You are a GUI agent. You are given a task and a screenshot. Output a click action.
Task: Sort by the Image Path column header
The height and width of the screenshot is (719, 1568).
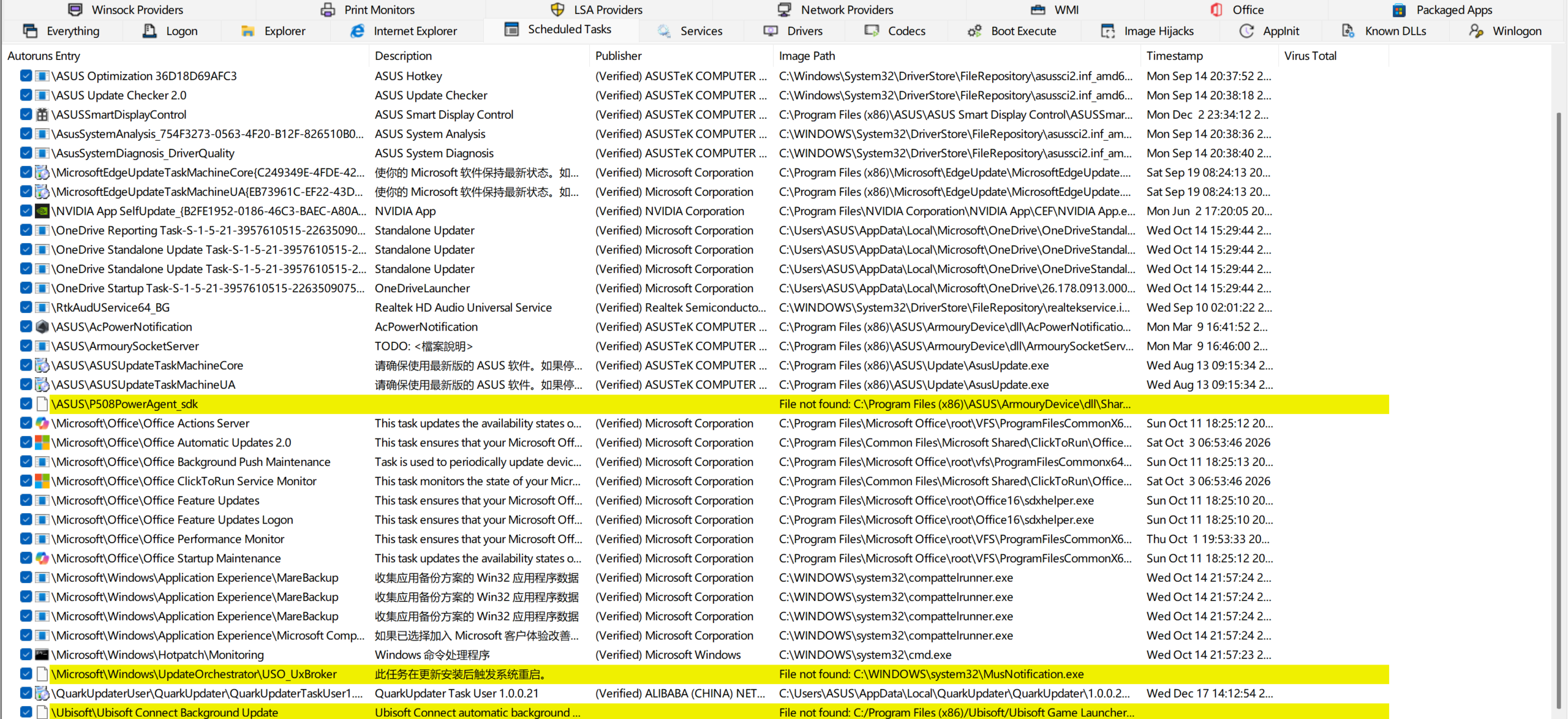point(957,56)
